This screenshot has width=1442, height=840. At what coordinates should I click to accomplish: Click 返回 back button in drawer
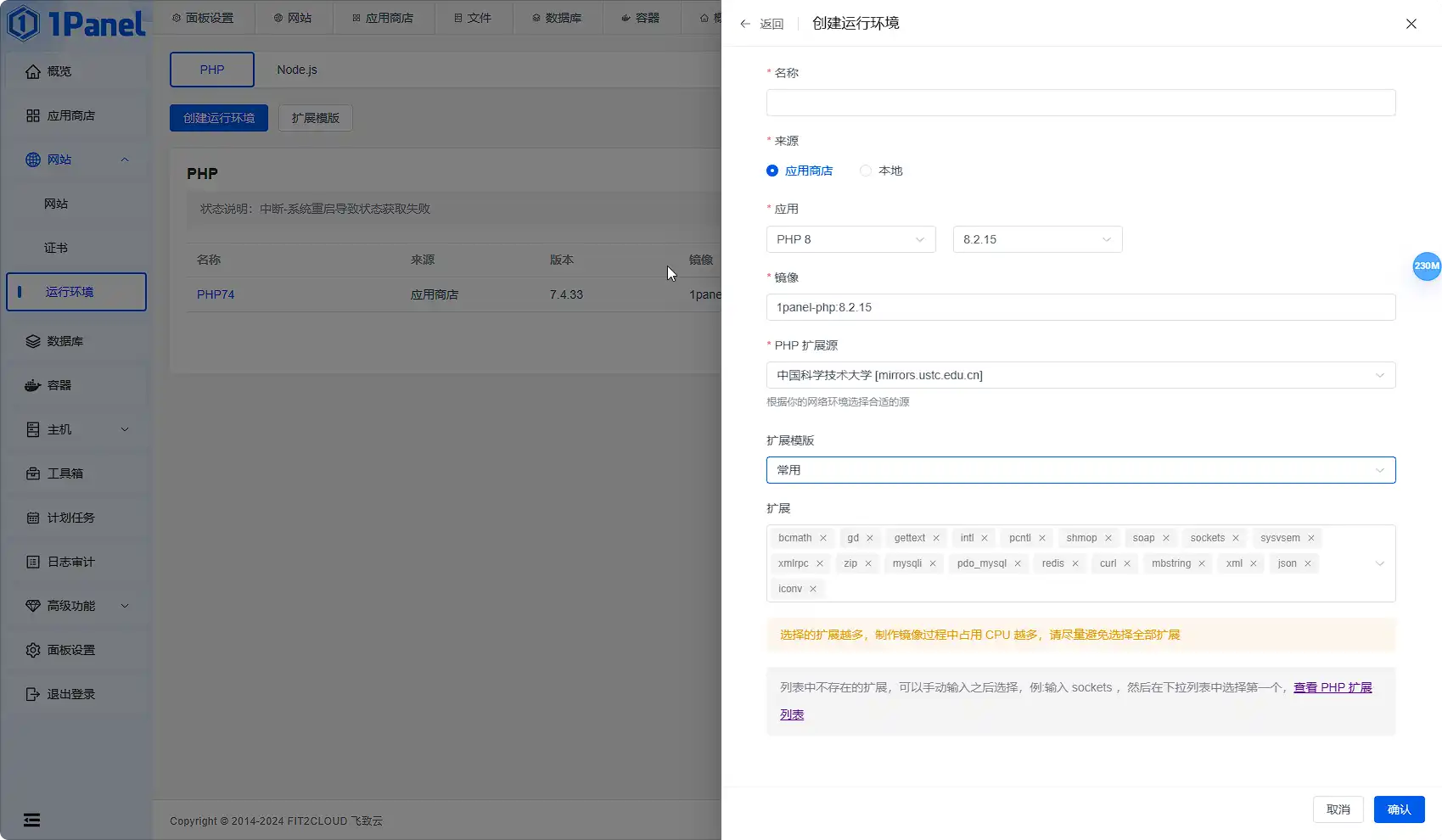click(761, 24)
